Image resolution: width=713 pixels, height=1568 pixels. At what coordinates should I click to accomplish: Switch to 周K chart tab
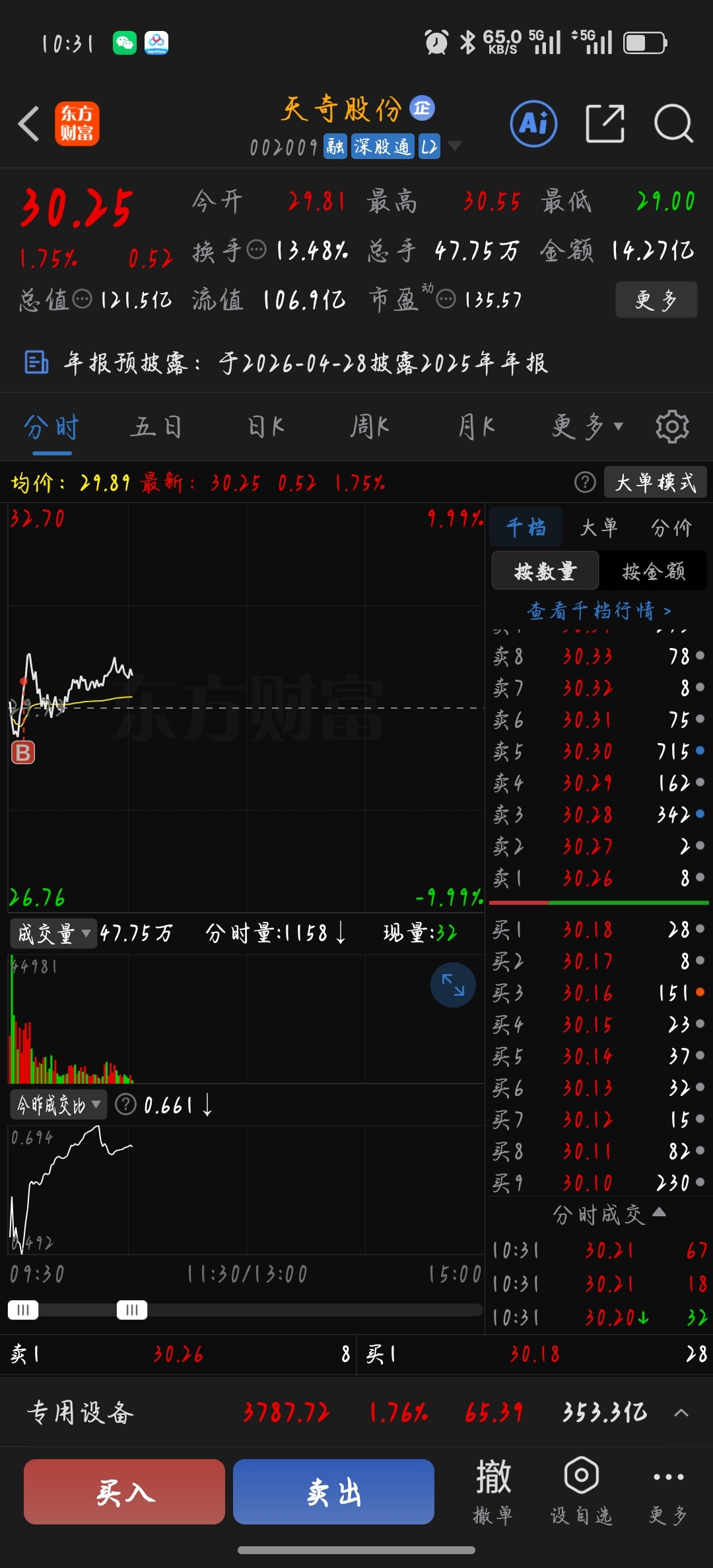coord(370,427)
